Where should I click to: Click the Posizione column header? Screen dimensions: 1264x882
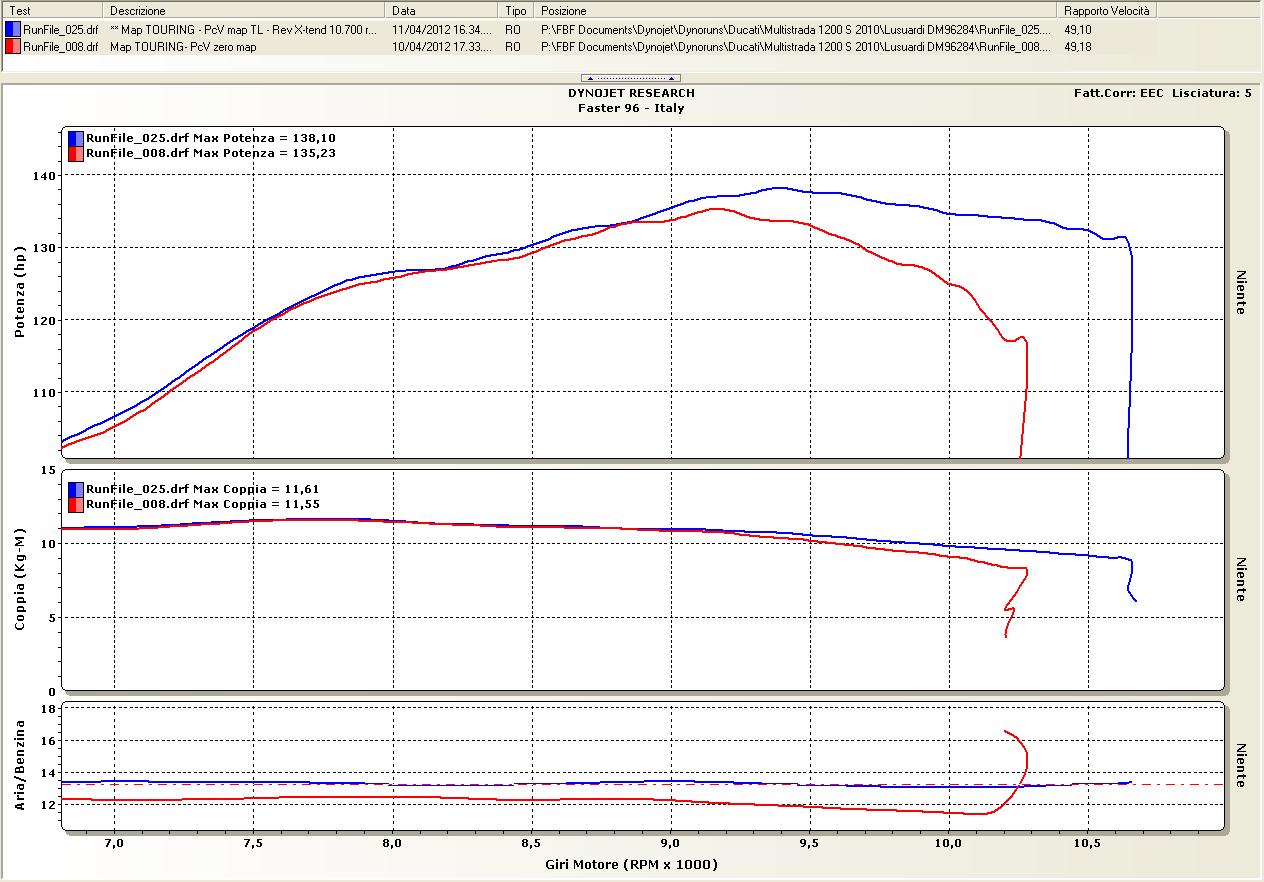(795, 10)
